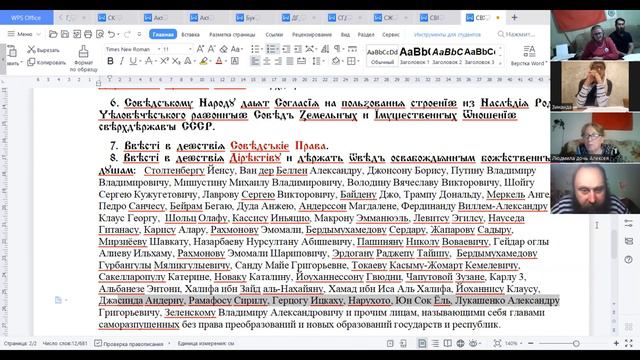Open the Menu dropdown arrow
The image size is (640, 360).
(x=38, y=34)
